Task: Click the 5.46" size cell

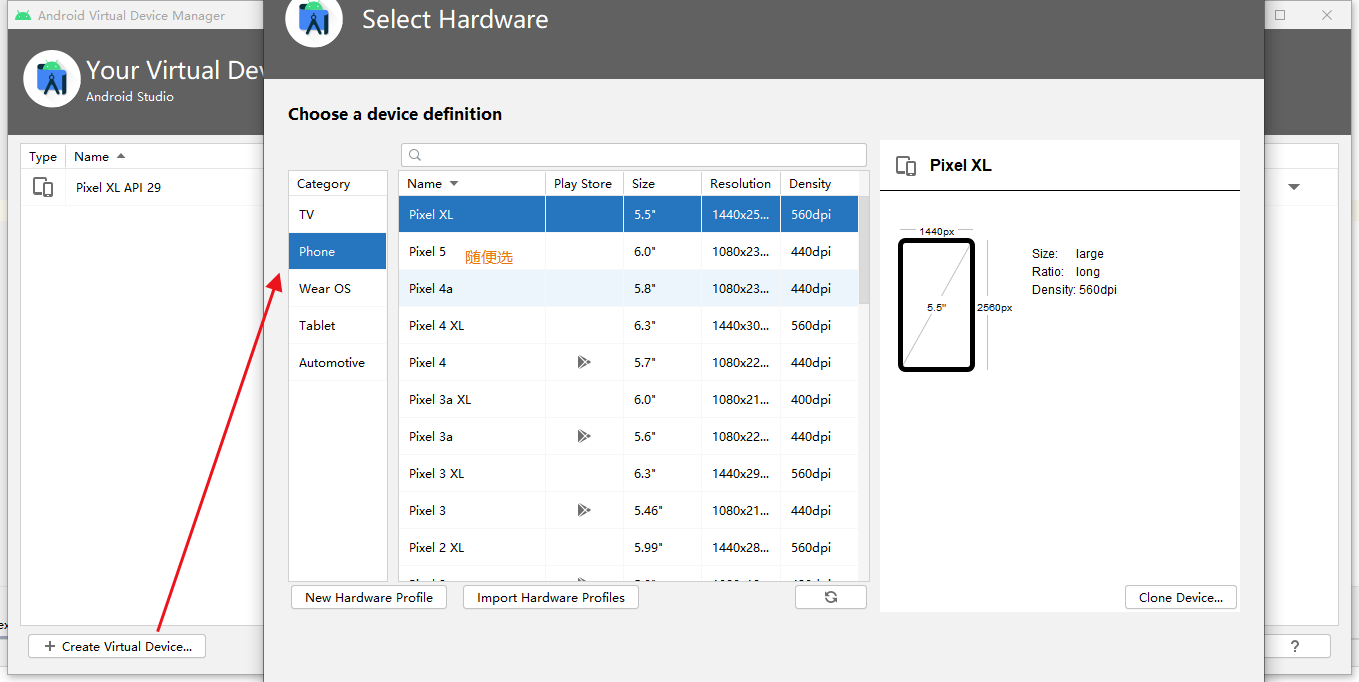Action: [662, 510]
